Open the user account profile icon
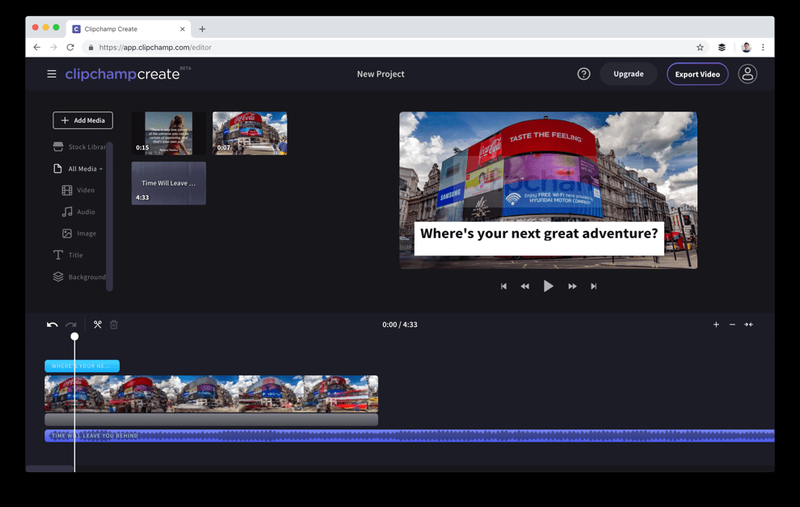Image resolution: width=800 pixels, height=507 pixels. (x=747, y=74)
